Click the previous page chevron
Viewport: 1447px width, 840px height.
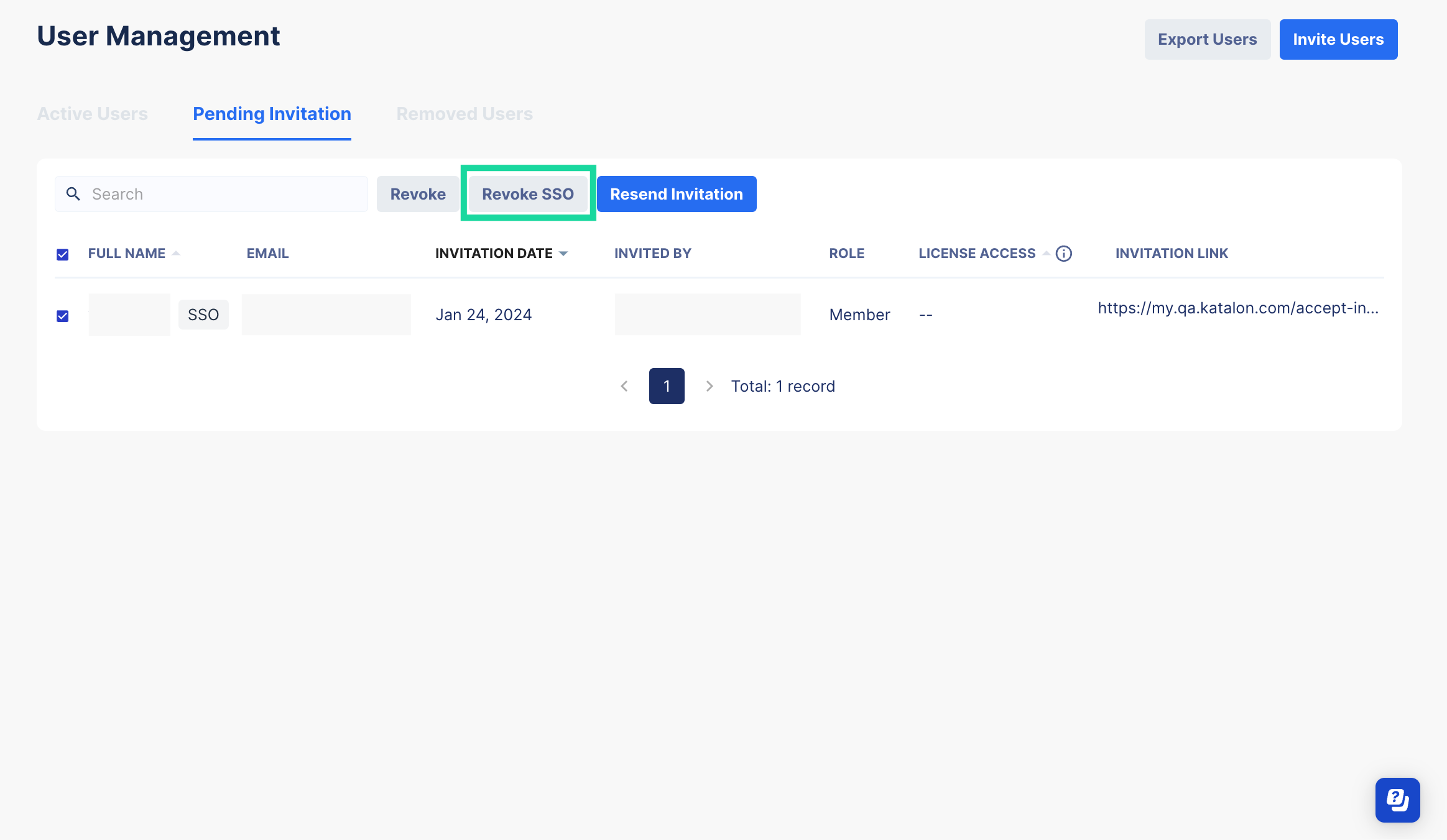[625, 385]
